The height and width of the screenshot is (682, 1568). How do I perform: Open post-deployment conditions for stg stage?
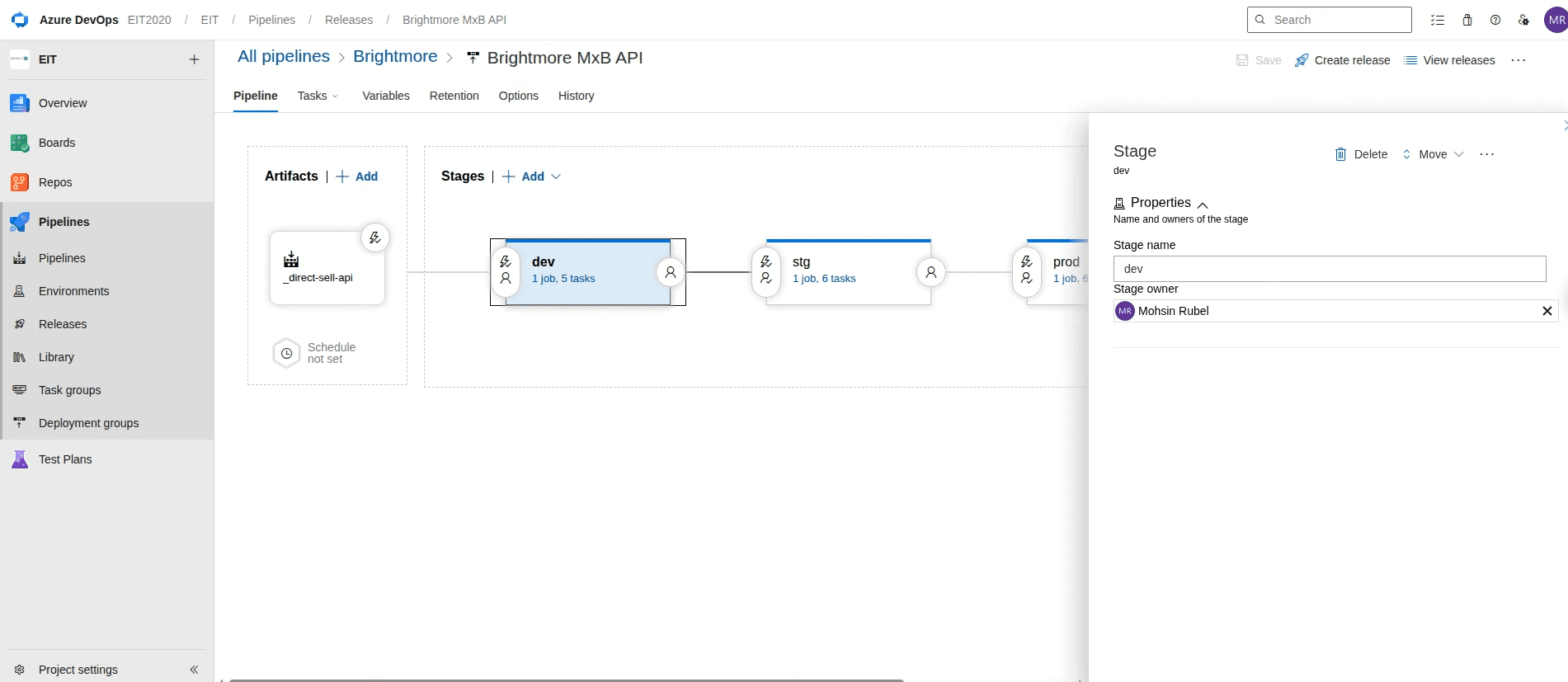pos(931,271)
